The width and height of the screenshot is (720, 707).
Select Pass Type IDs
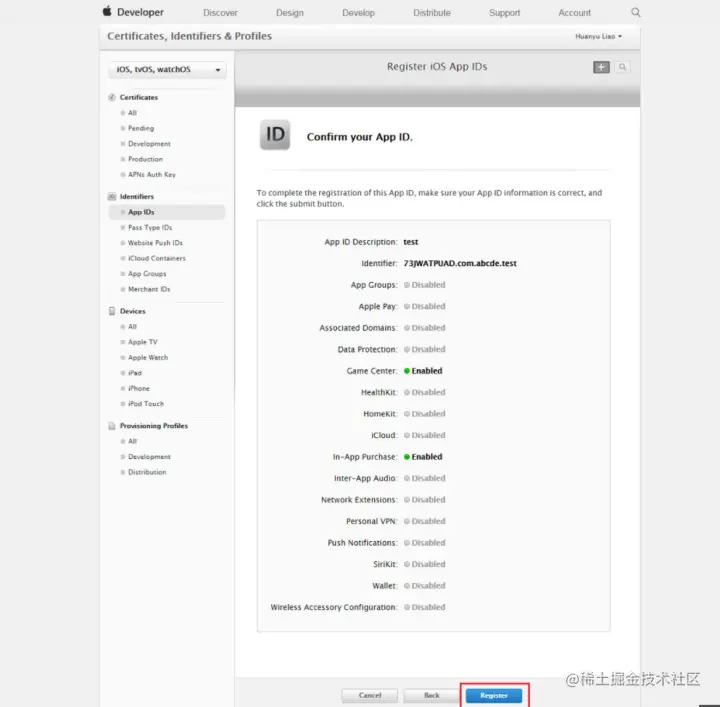(x=150, y=228)
